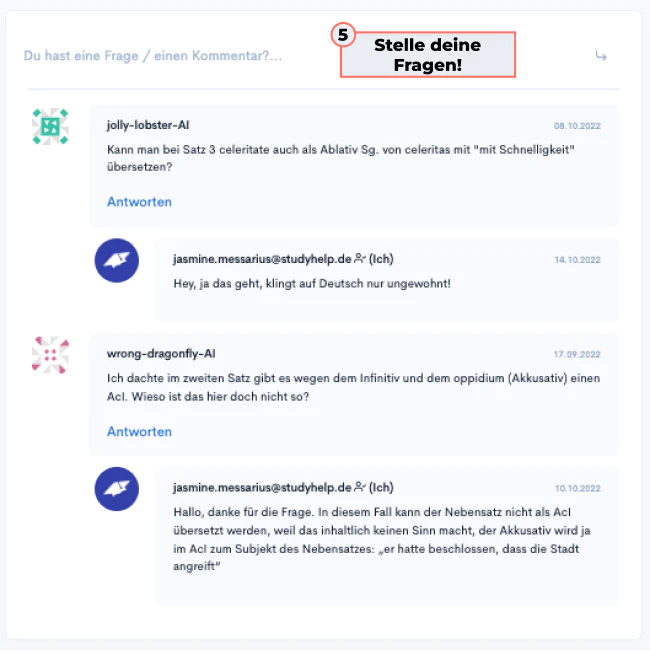Click the submit arrow icon in comment field

[x=601, y=56]
